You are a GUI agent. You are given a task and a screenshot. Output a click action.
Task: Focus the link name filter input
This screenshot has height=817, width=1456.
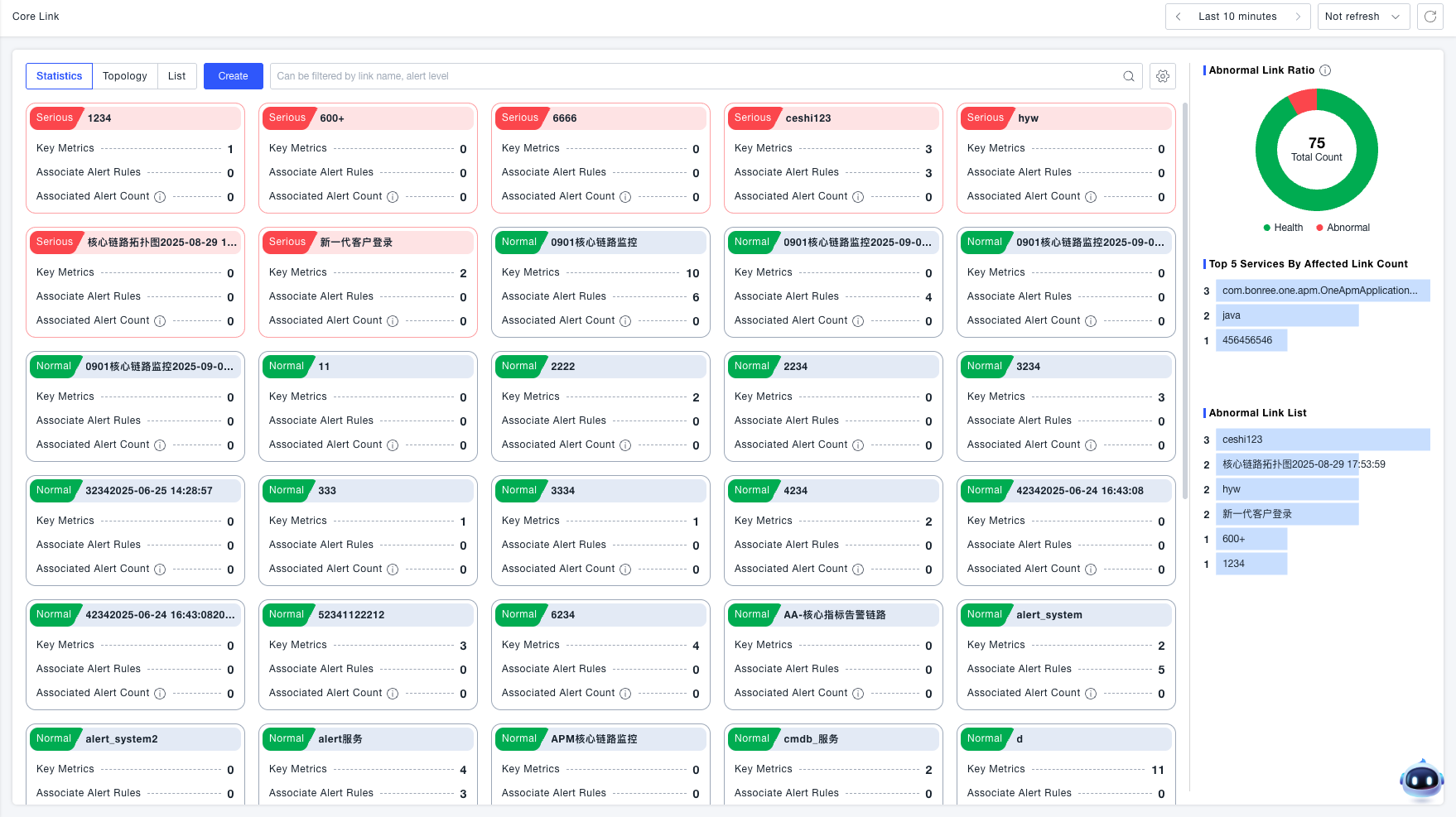(x=696, y=76)
